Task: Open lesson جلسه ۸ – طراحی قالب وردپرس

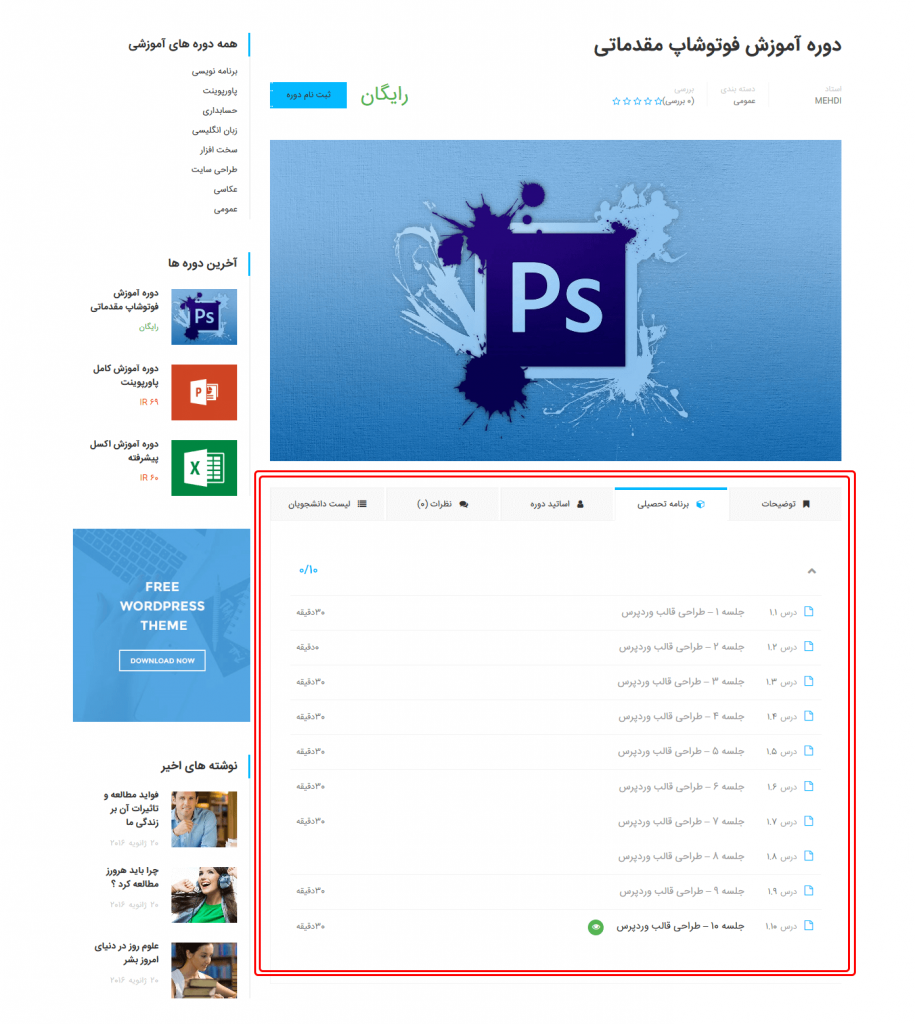Action: 681,856
